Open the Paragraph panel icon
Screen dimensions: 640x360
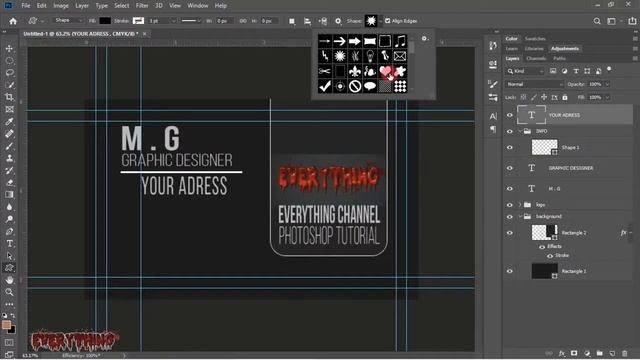pyautogui.click(x=493, y=129)
